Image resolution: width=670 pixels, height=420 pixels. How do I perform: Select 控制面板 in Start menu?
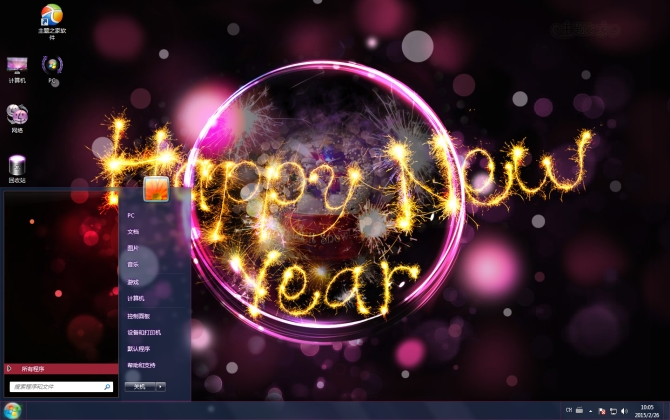[137, 315]
